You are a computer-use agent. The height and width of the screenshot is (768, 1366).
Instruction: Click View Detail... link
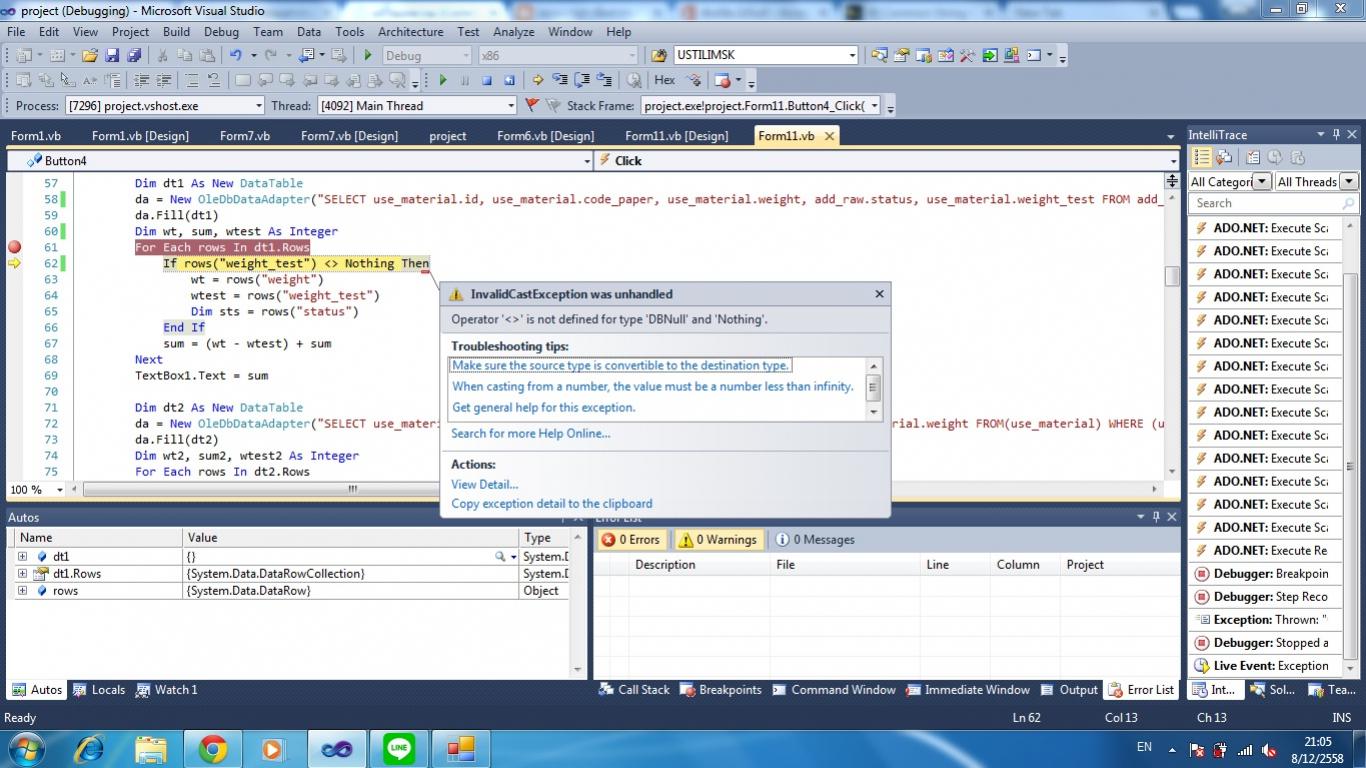tap(484, 484)
